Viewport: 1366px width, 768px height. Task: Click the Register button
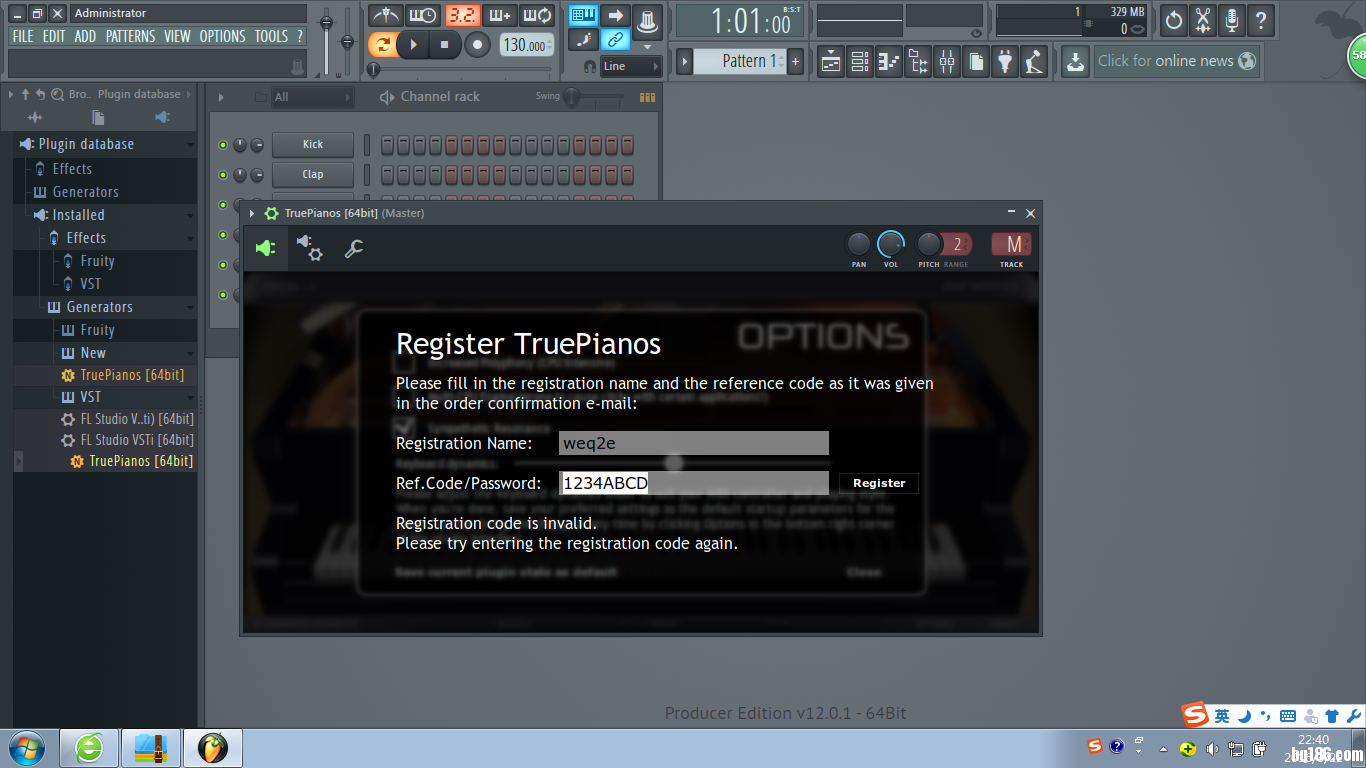[879, 483]
